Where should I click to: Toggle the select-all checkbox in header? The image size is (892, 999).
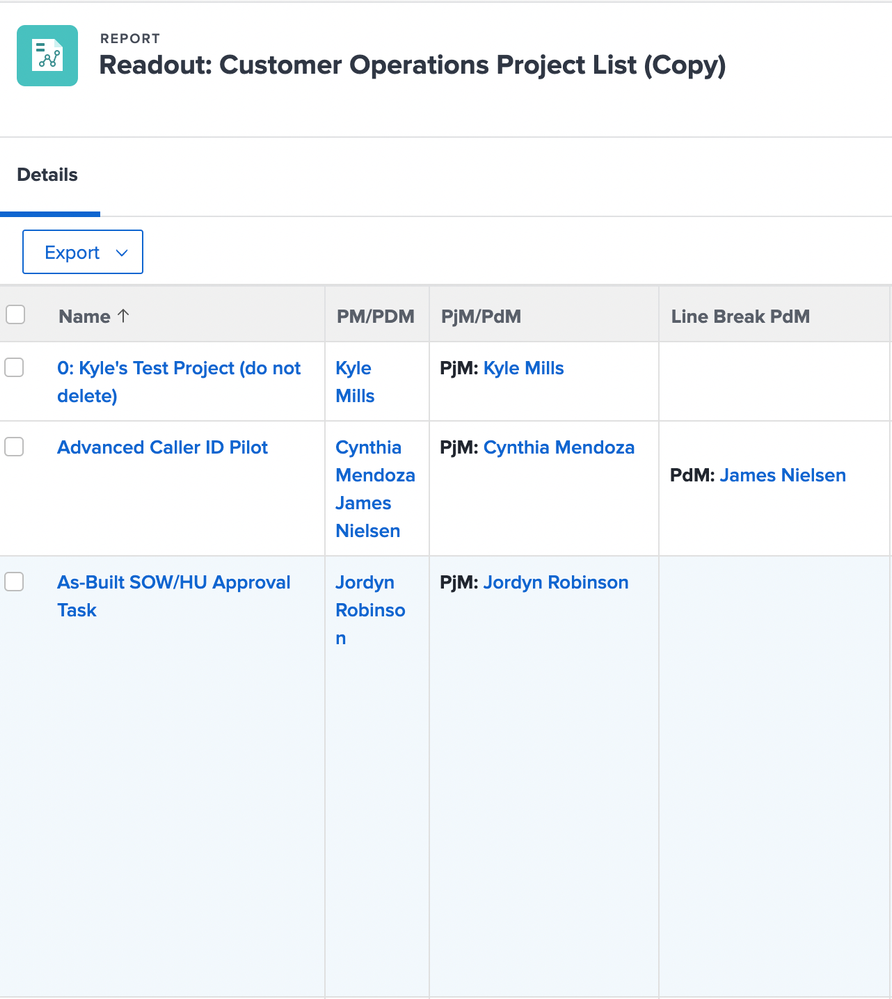pyautogui.click(x=15, y=315)
